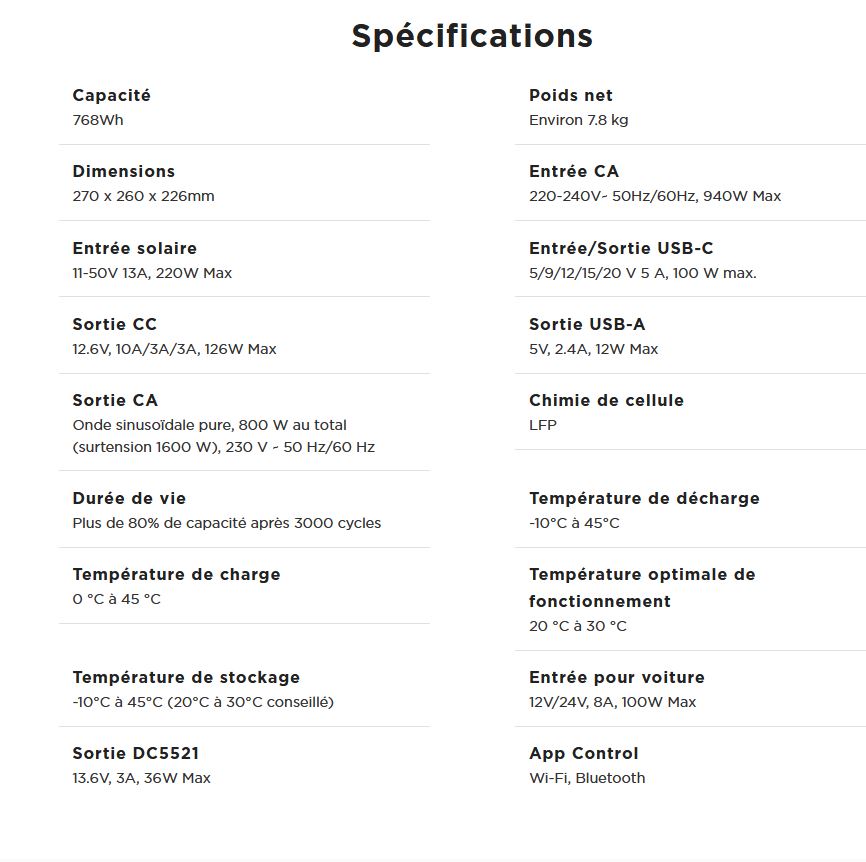Select the Entrée CA label
866x862 pixels.
click(x=574, y=171)
